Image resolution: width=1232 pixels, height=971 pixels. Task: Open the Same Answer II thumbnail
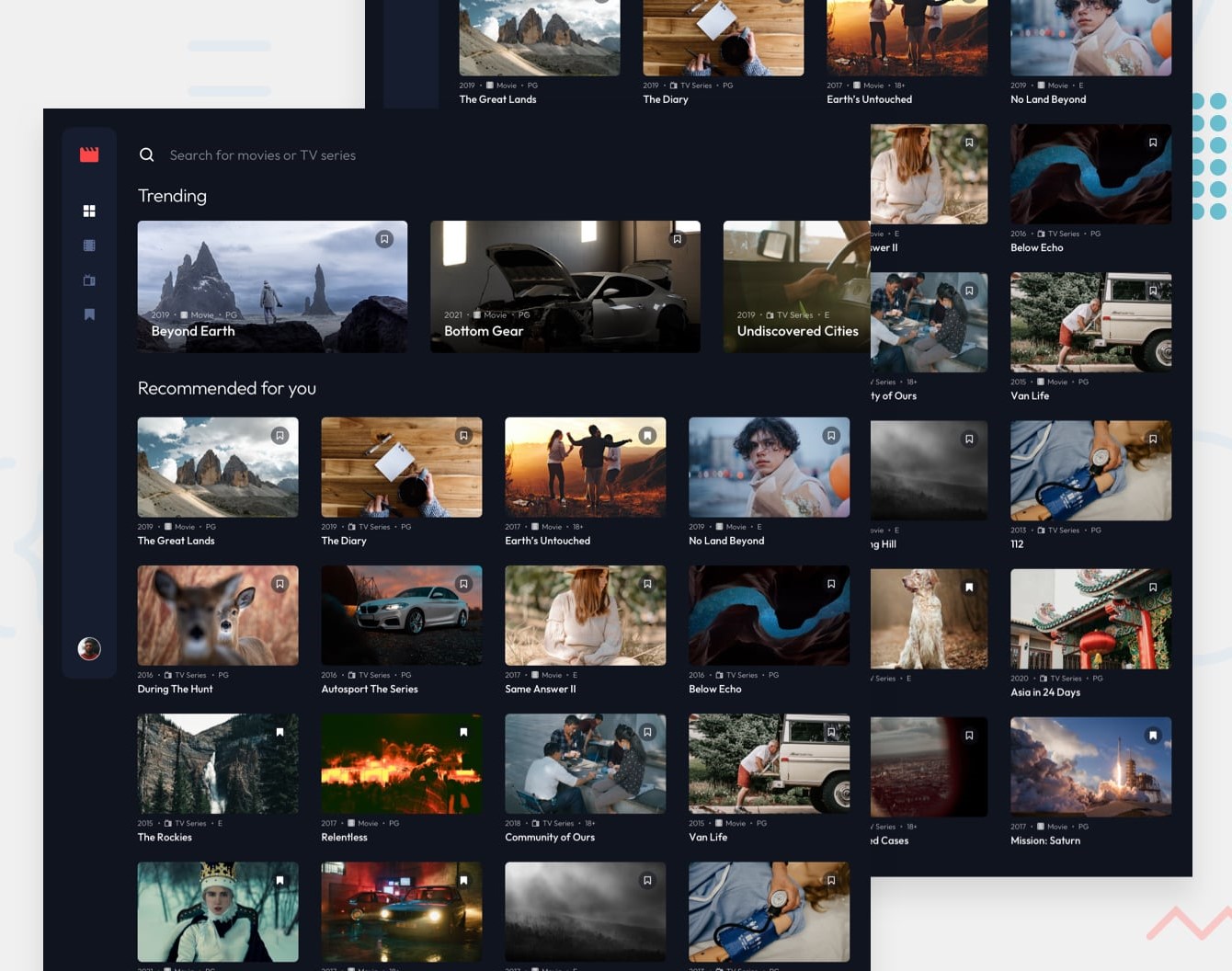(585, 615)
